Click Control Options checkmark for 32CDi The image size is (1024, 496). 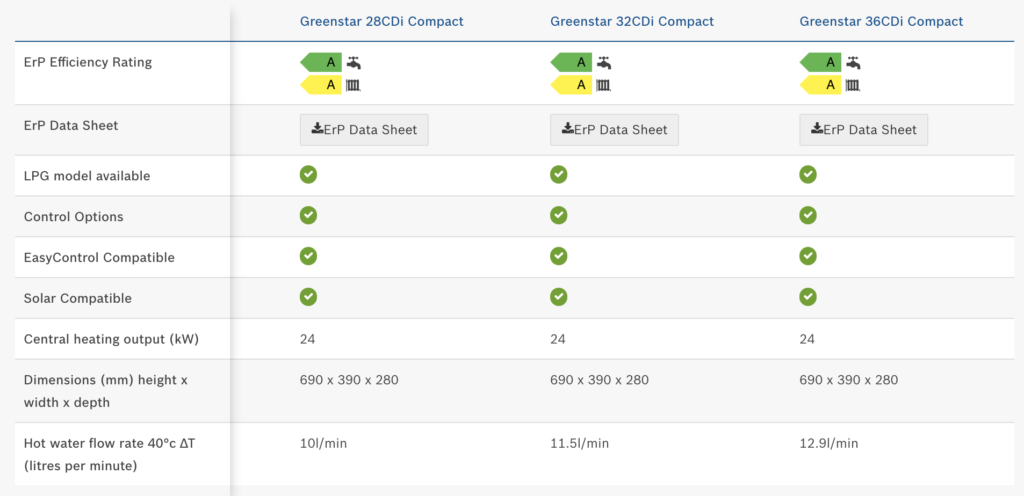558,215
